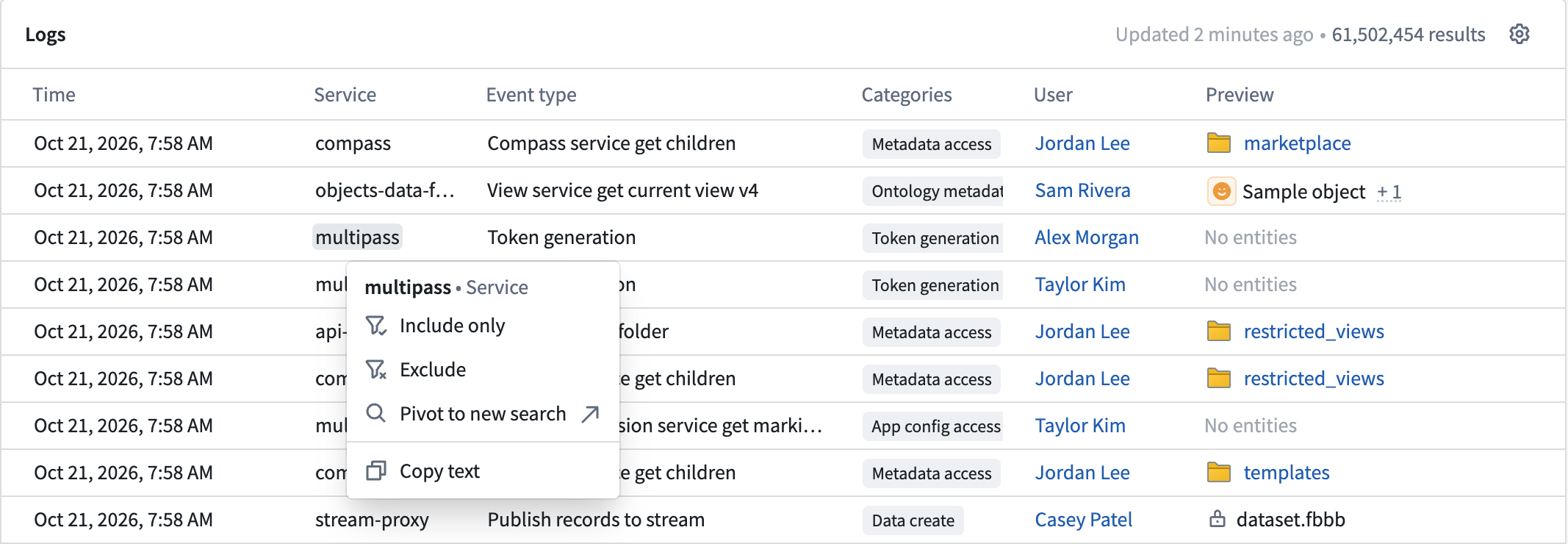The width and height of the screenshot is (1568, 544).
Task: Click Compass service get children in marketplace row
Action: 611,143
